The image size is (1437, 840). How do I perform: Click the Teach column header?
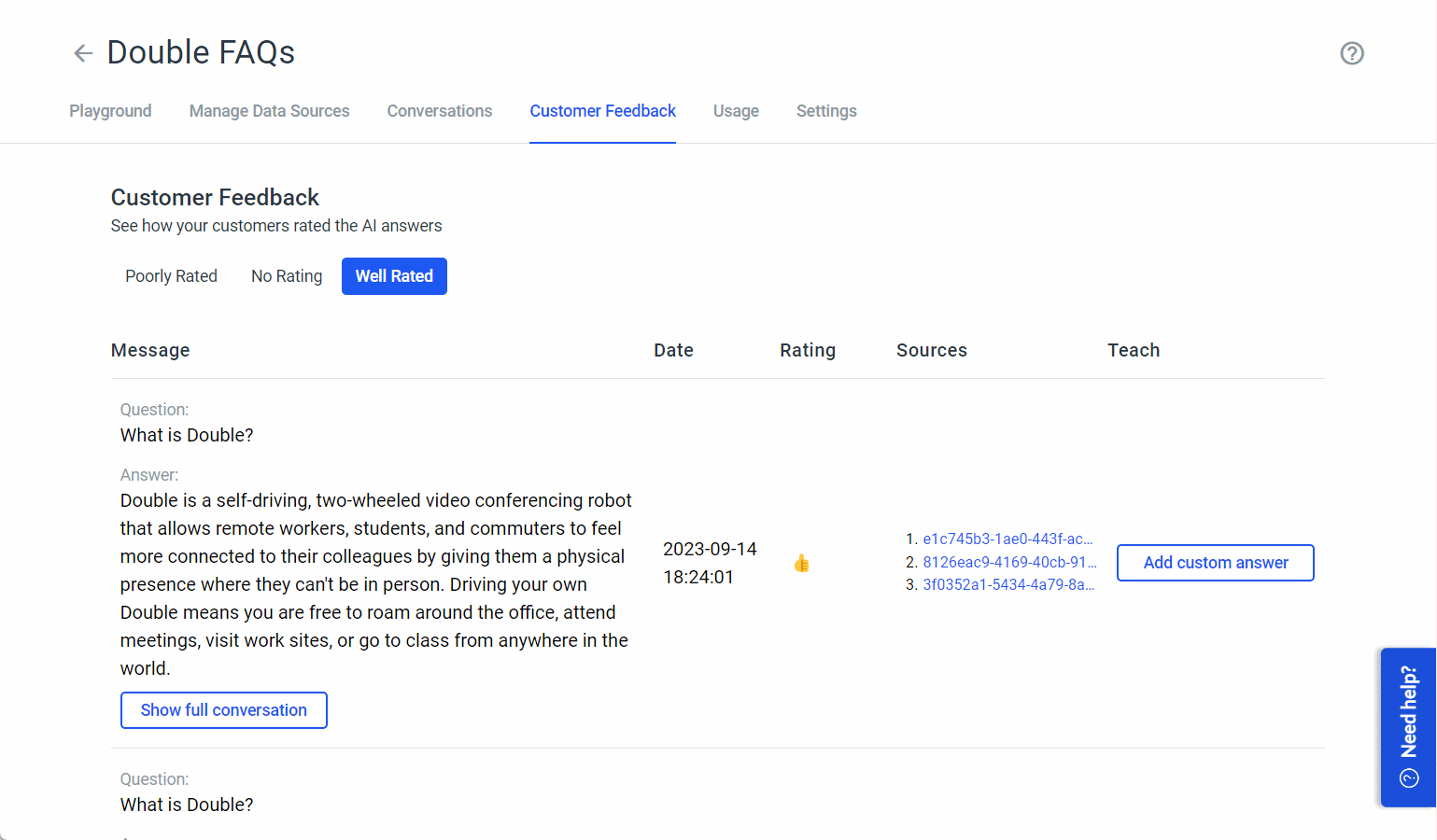(1134, 350)
